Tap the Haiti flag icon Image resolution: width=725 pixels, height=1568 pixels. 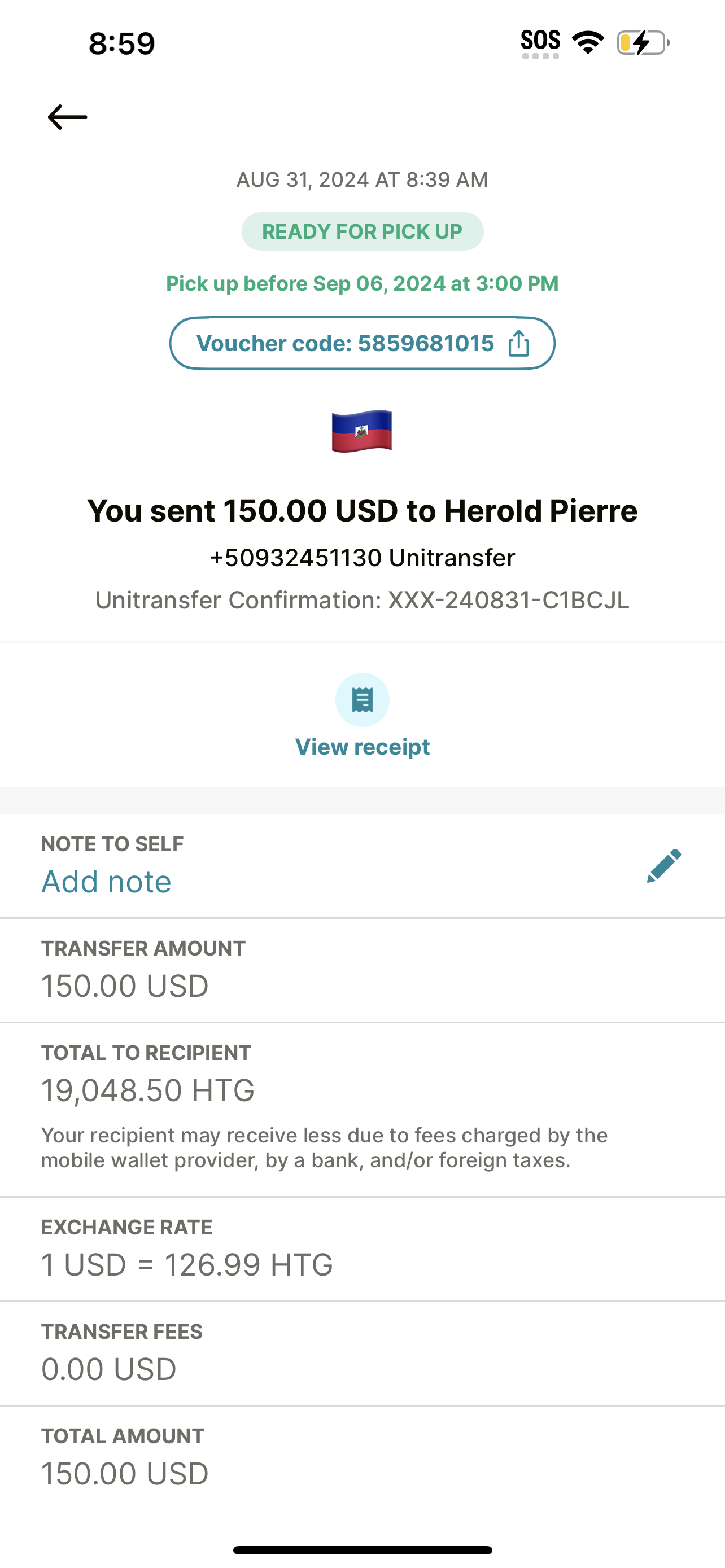pyautogui.click(x=362, y=431)
